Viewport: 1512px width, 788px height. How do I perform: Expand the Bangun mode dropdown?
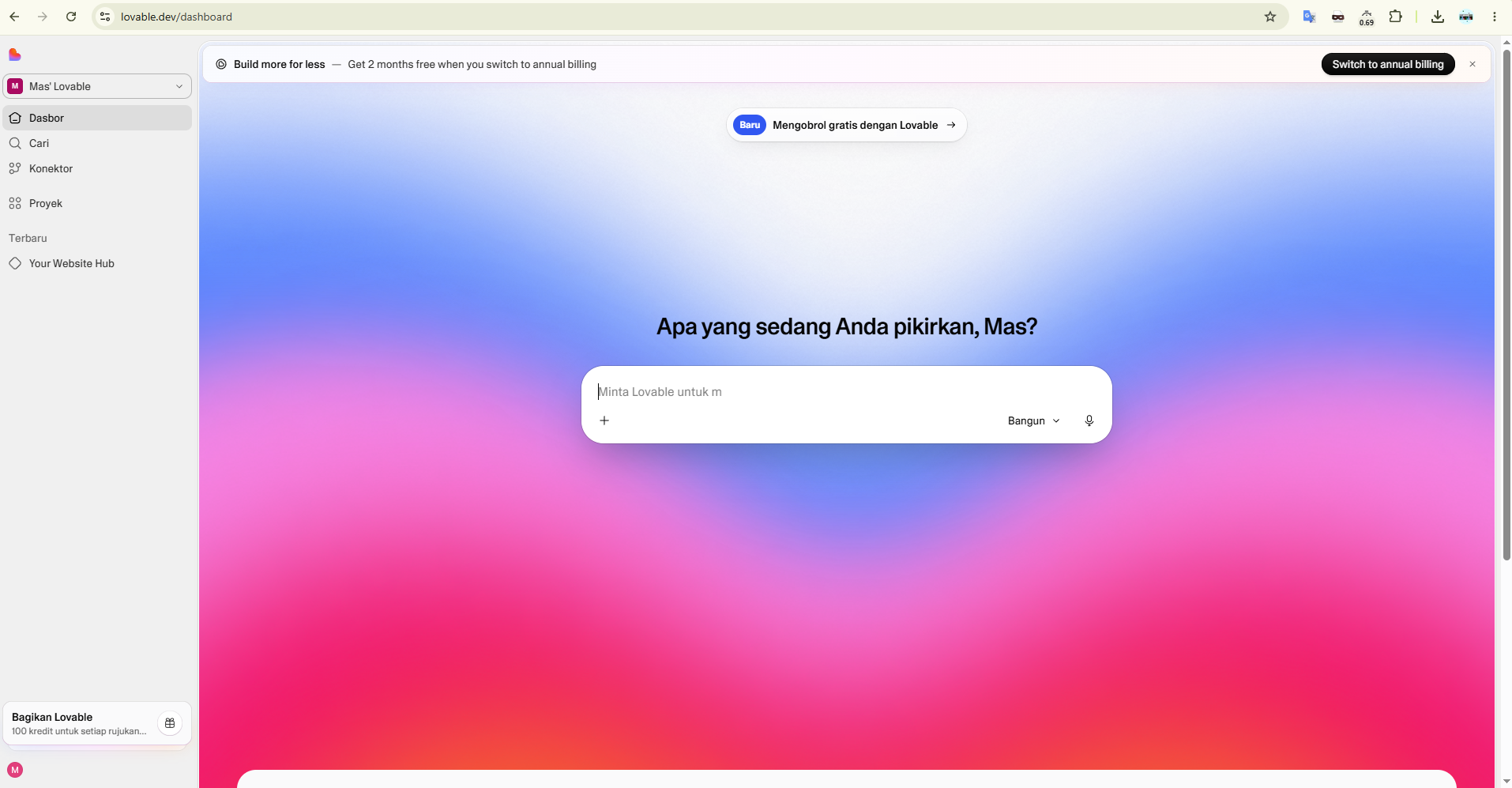(1033, 420)
